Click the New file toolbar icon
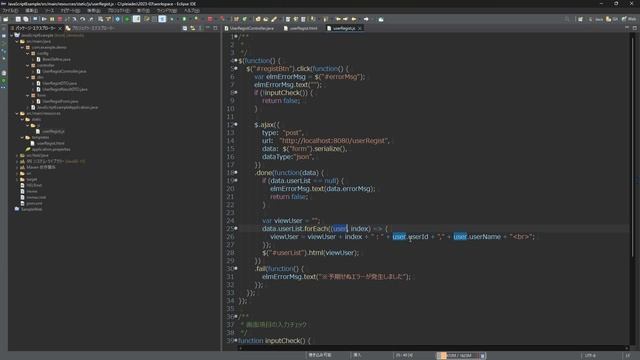This screenshot has height=360, width=640. pos(6,19)
